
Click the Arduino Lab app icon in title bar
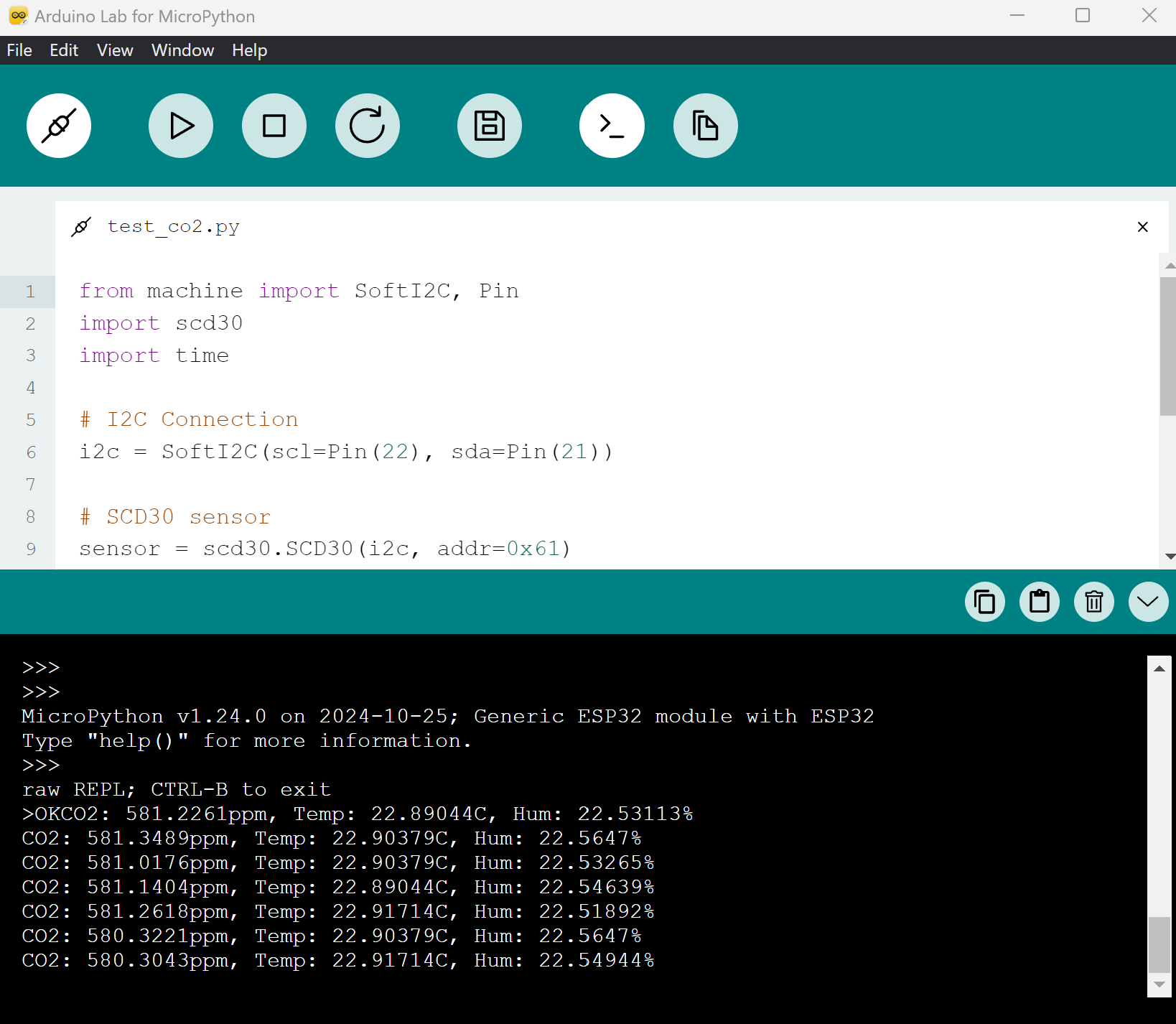(x=18, y=16)
